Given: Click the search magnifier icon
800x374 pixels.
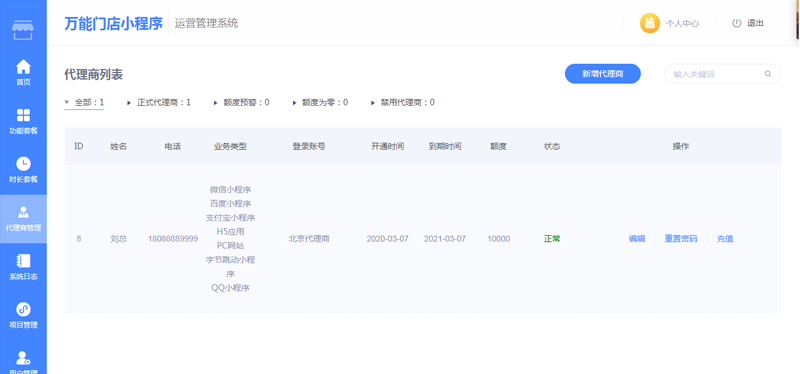Looking at the screenshot, I should (768, 74).
